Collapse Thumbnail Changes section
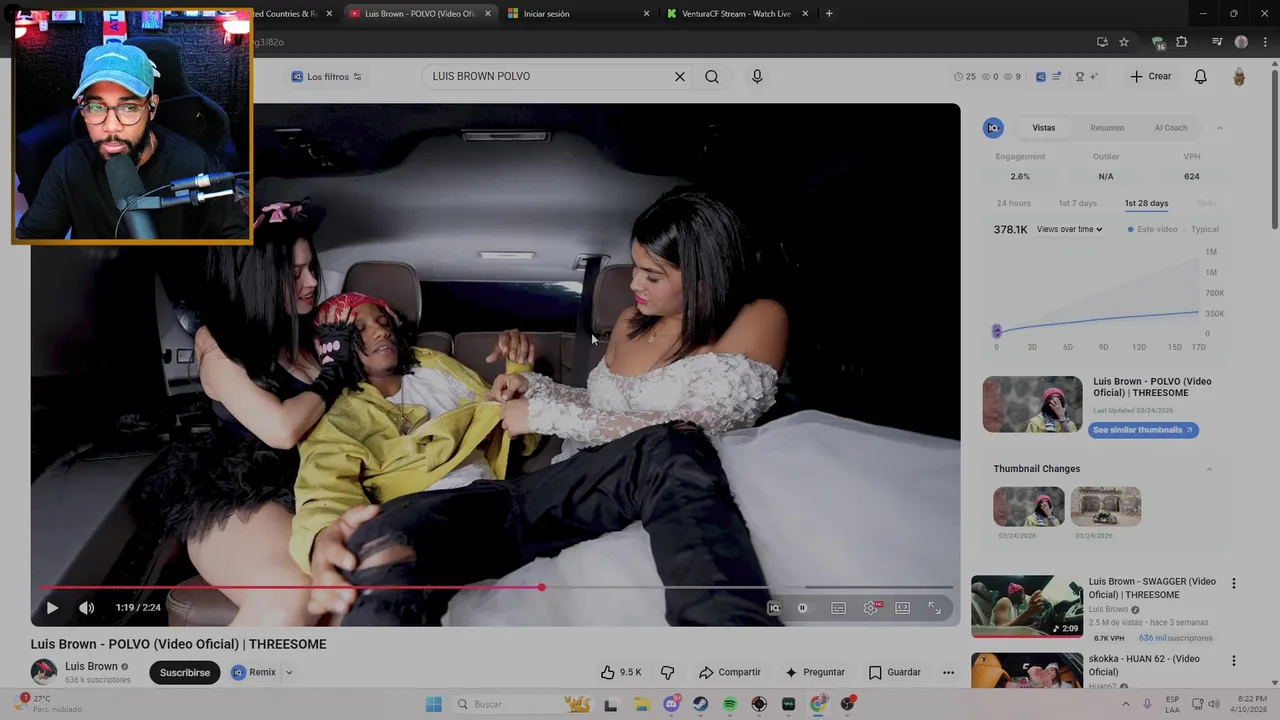The image size is (1280, 720). pyautogui.click(x=1209, y=469)
